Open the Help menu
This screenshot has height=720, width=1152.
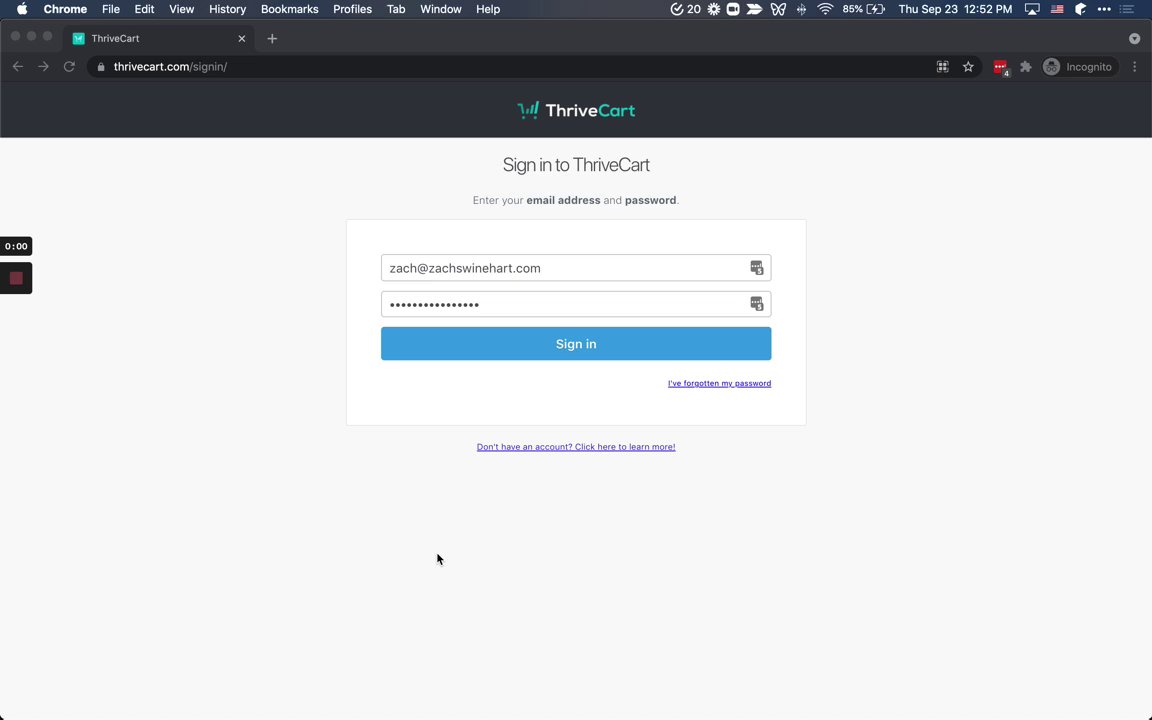tap(488, 9)
